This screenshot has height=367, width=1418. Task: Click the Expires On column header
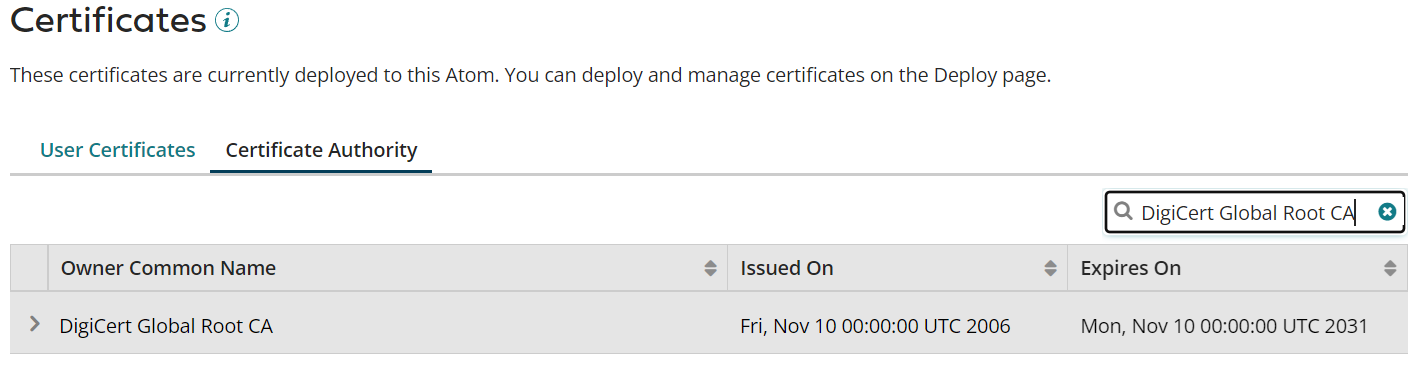[1131, 268]
